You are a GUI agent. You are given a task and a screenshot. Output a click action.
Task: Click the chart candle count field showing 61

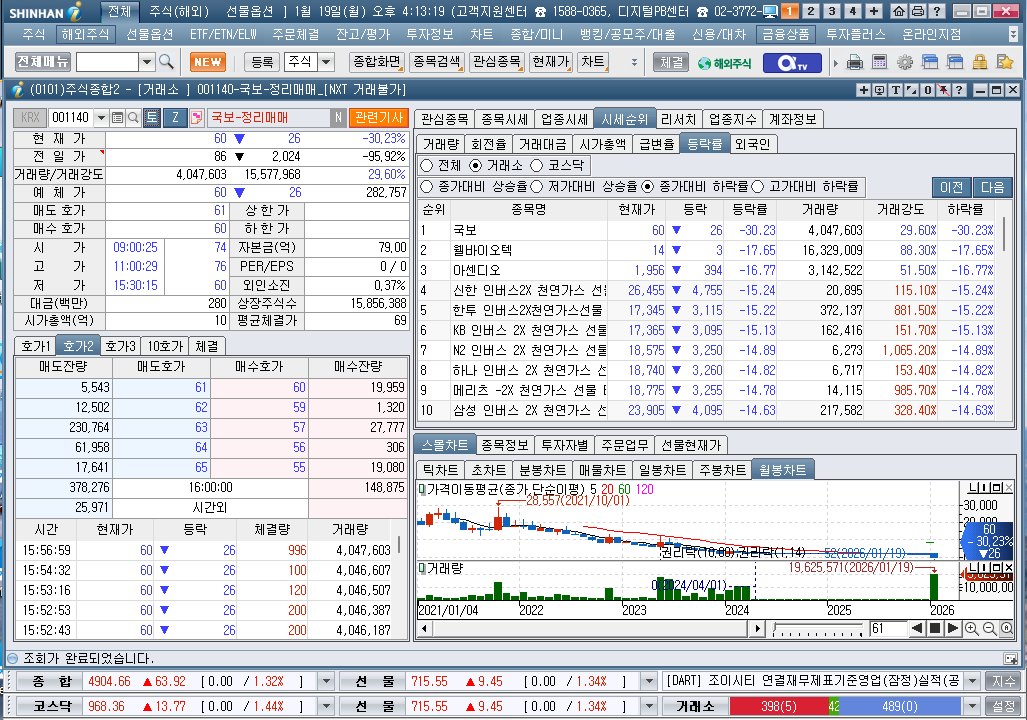click(888, 629)
